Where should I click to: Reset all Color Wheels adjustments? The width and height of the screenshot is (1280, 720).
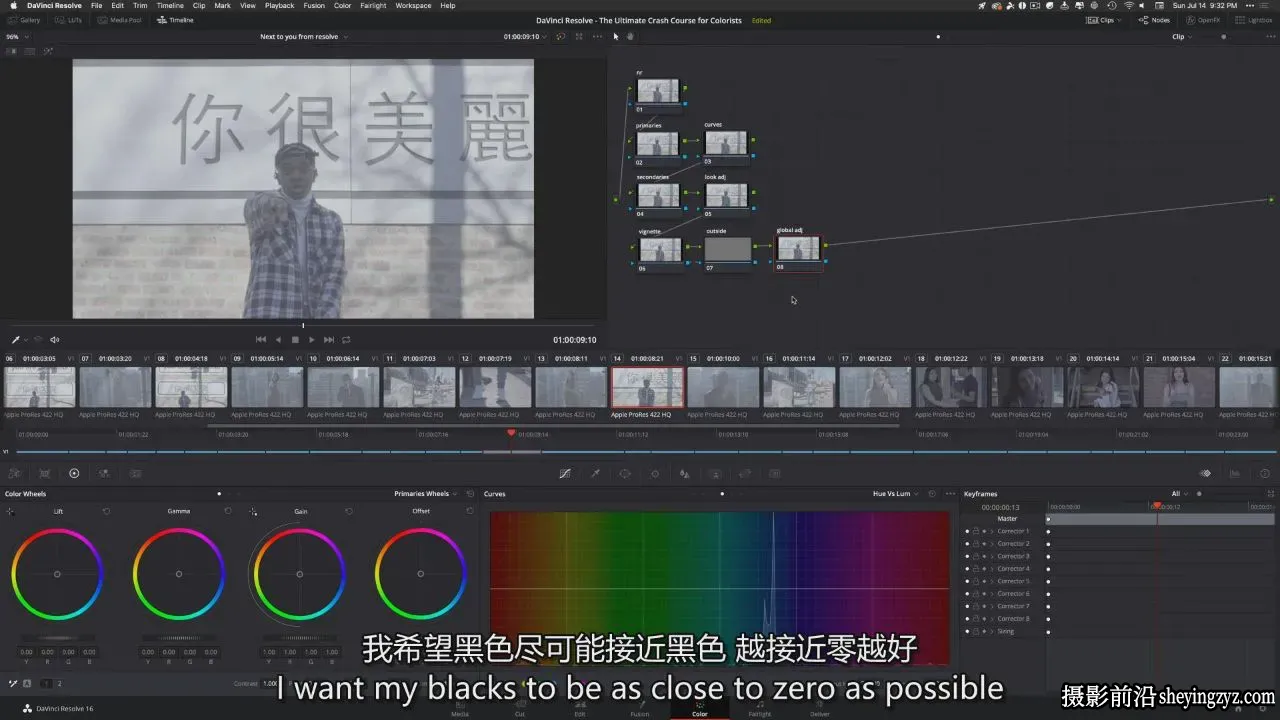click(x=469, y=494)
